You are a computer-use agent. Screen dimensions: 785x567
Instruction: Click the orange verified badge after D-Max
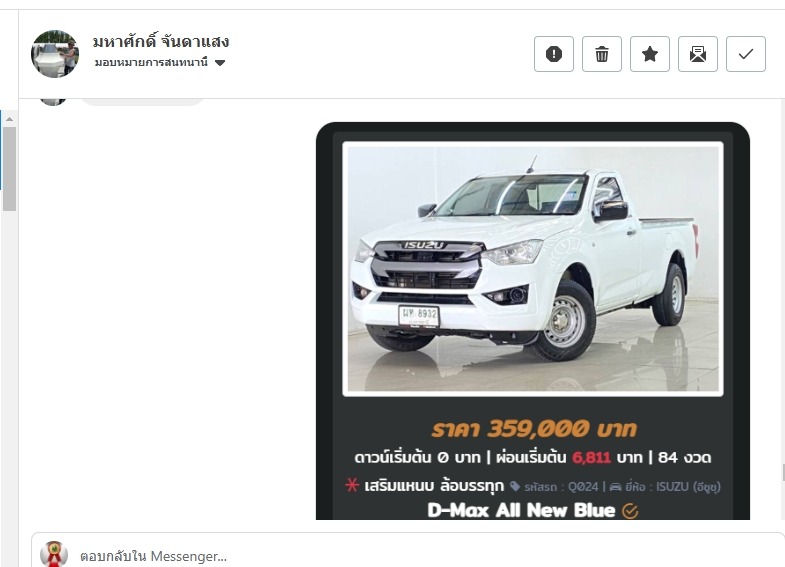pyautogui.click(x=630, y=511)
